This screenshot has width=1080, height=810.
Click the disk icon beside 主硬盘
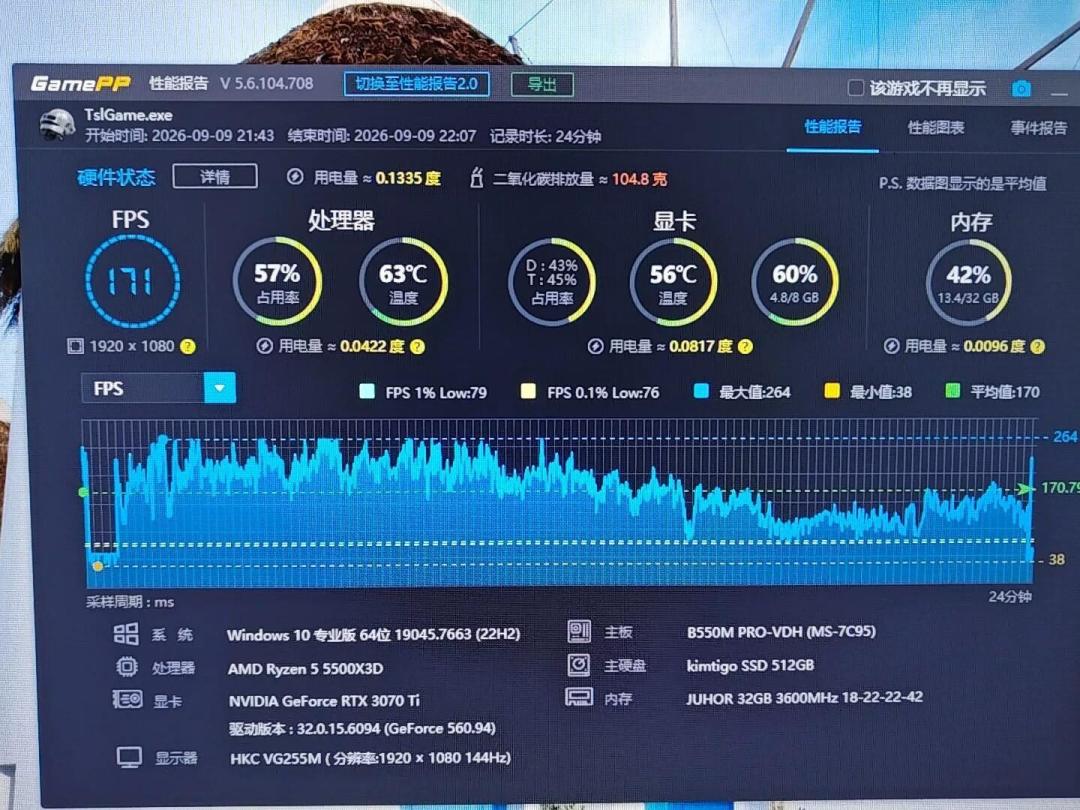click(579, 665)
